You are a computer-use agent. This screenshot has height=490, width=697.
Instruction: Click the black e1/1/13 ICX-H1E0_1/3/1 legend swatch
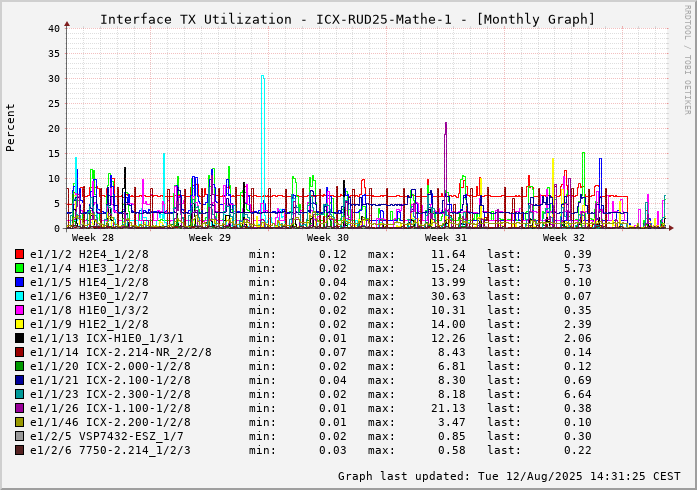[x=19, y=338]
